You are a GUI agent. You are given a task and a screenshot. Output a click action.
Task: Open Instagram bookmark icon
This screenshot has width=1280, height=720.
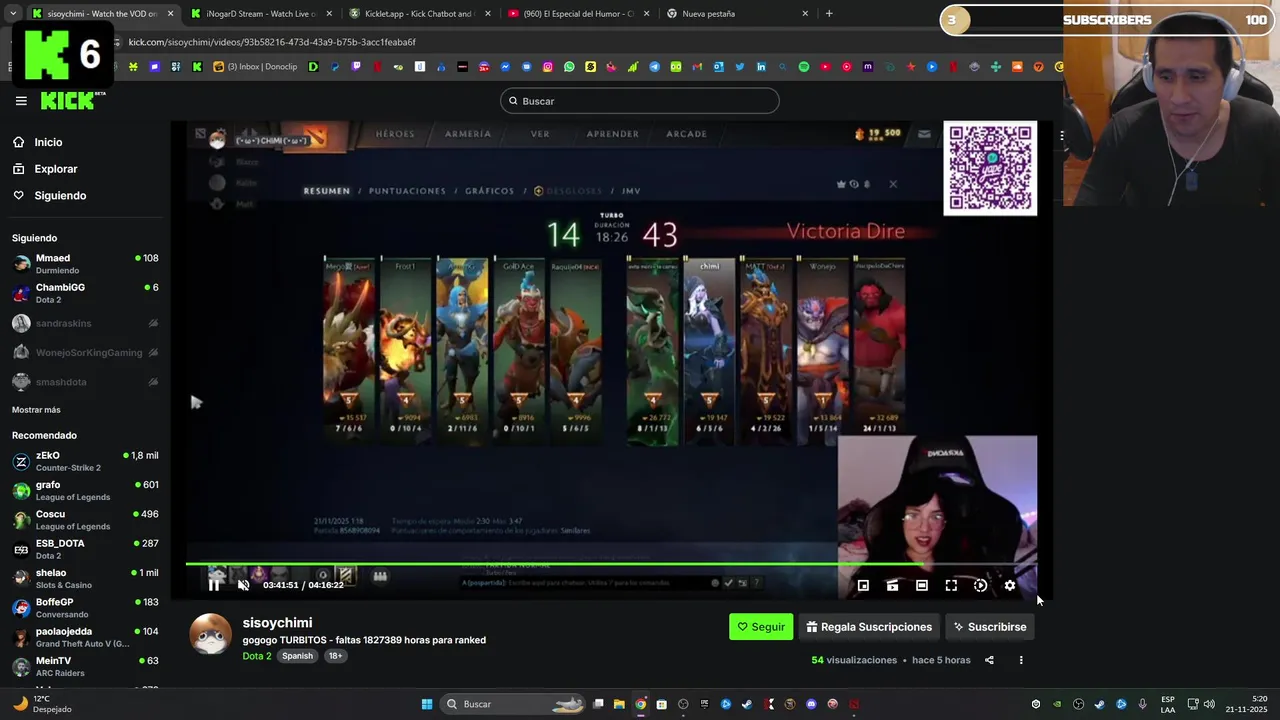coord(548,67)
